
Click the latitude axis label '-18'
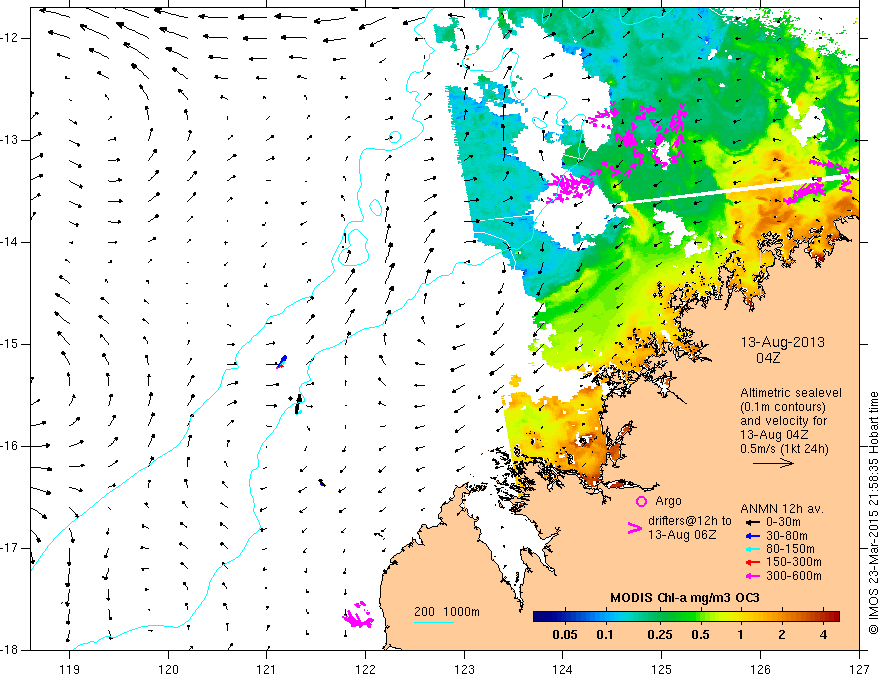coord(10,650)
